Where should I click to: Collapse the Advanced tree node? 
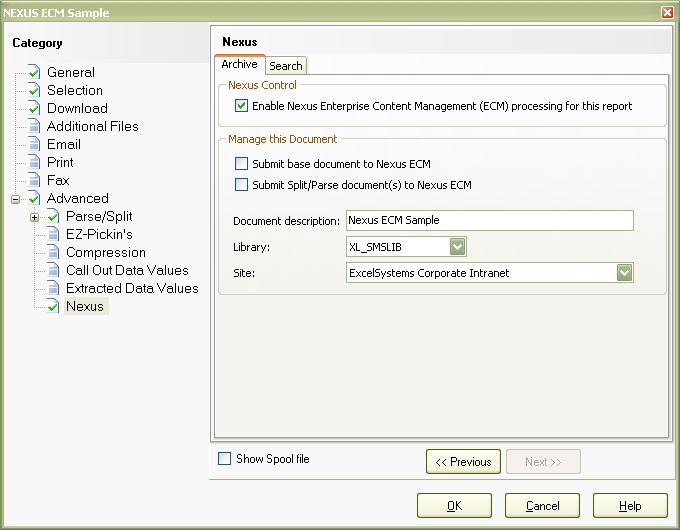pos(16,200)
